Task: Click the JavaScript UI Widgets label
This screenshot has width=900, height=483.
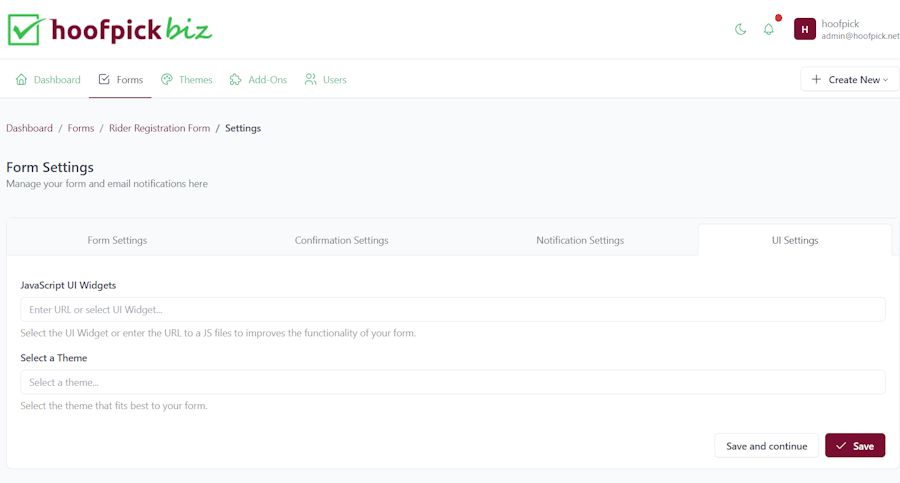Action: click(68, 285)
